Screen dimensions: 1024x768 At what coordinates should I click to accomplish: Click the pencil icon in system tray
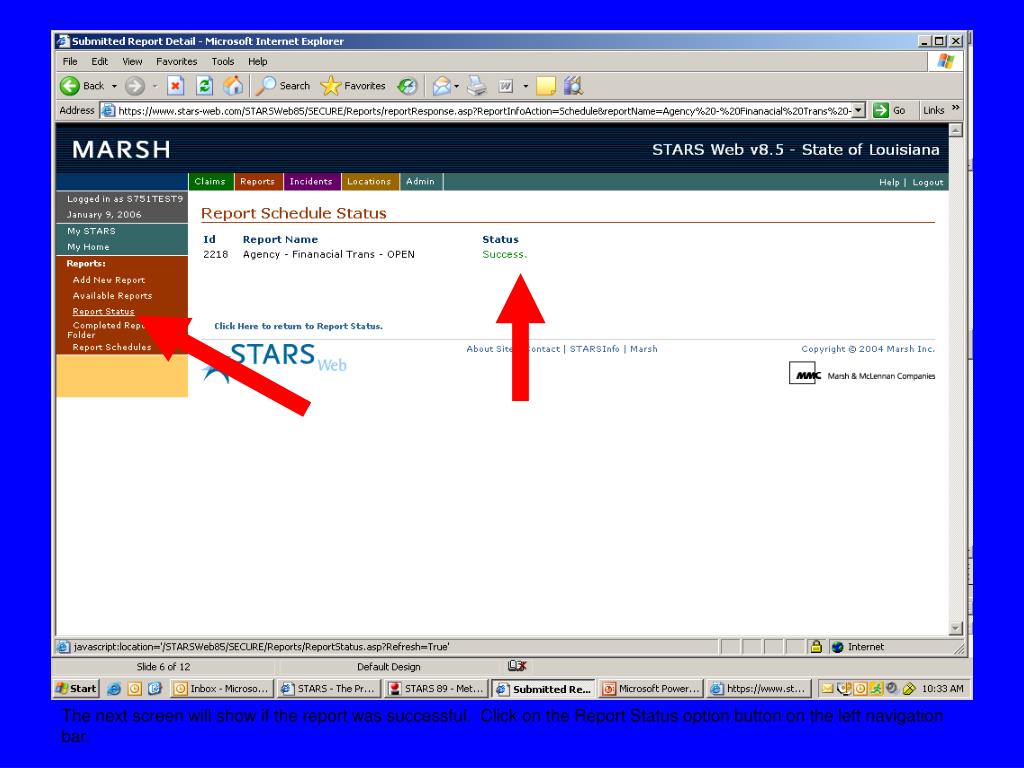click(908, 688)
